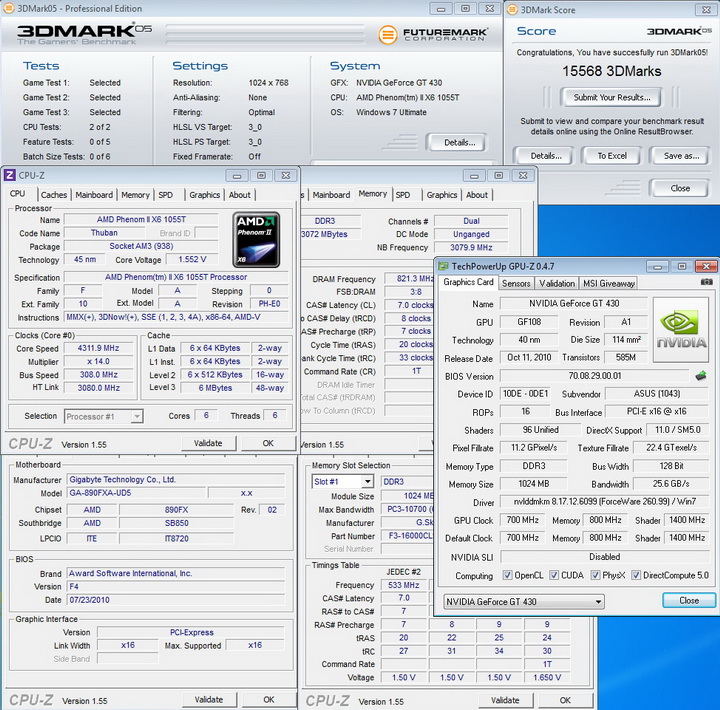Open the Slot #1 memory slot dropdown

point(342,482)
